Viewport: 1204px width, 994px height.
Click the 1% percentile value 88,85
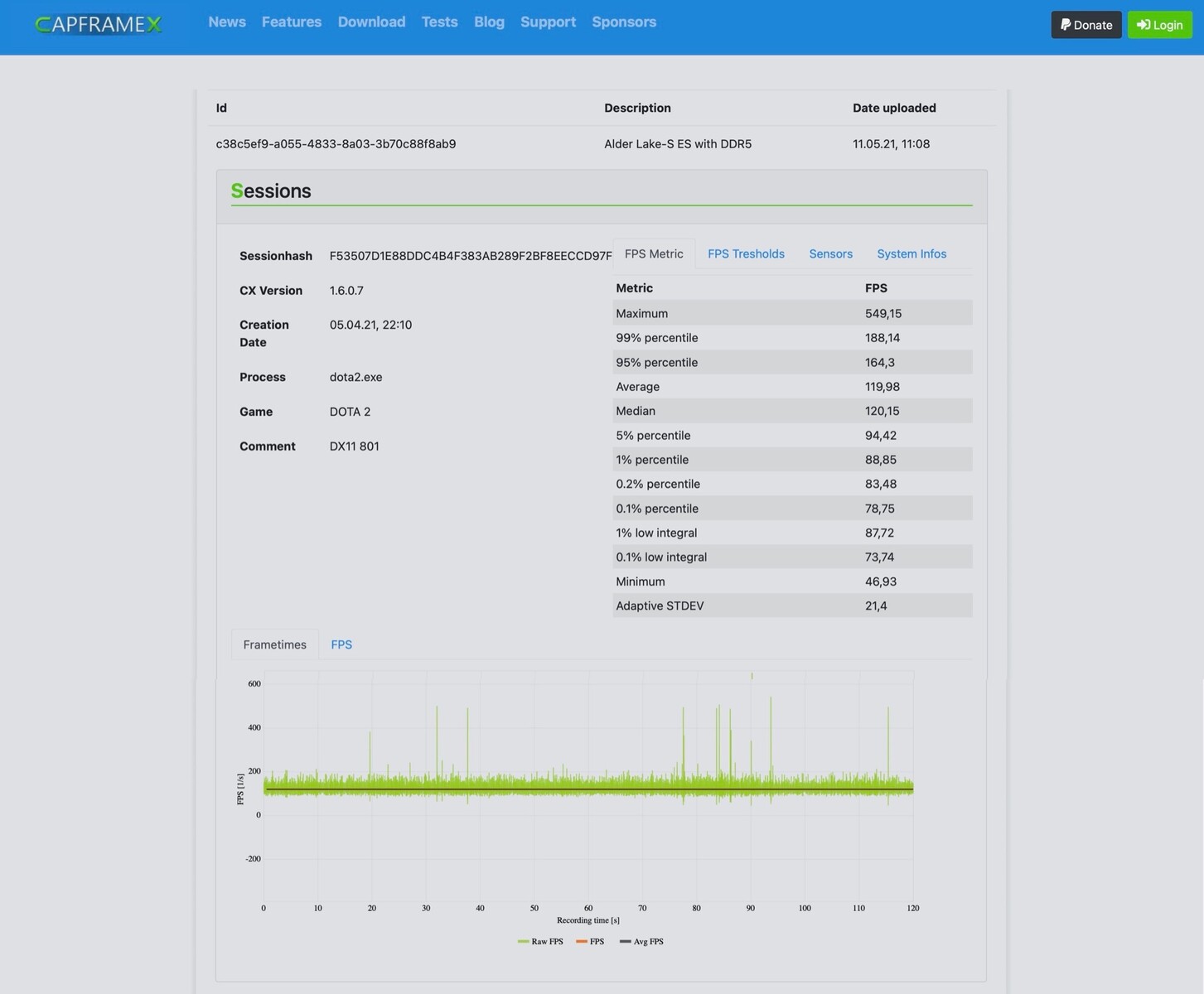(x=881, y=460)
